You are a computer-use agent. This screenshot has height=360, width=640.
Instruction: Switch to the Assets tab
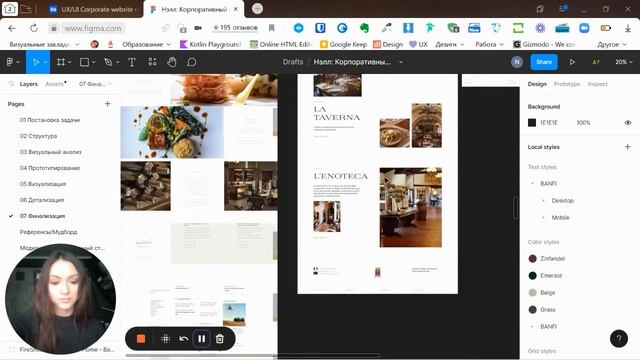coord(54,84)
